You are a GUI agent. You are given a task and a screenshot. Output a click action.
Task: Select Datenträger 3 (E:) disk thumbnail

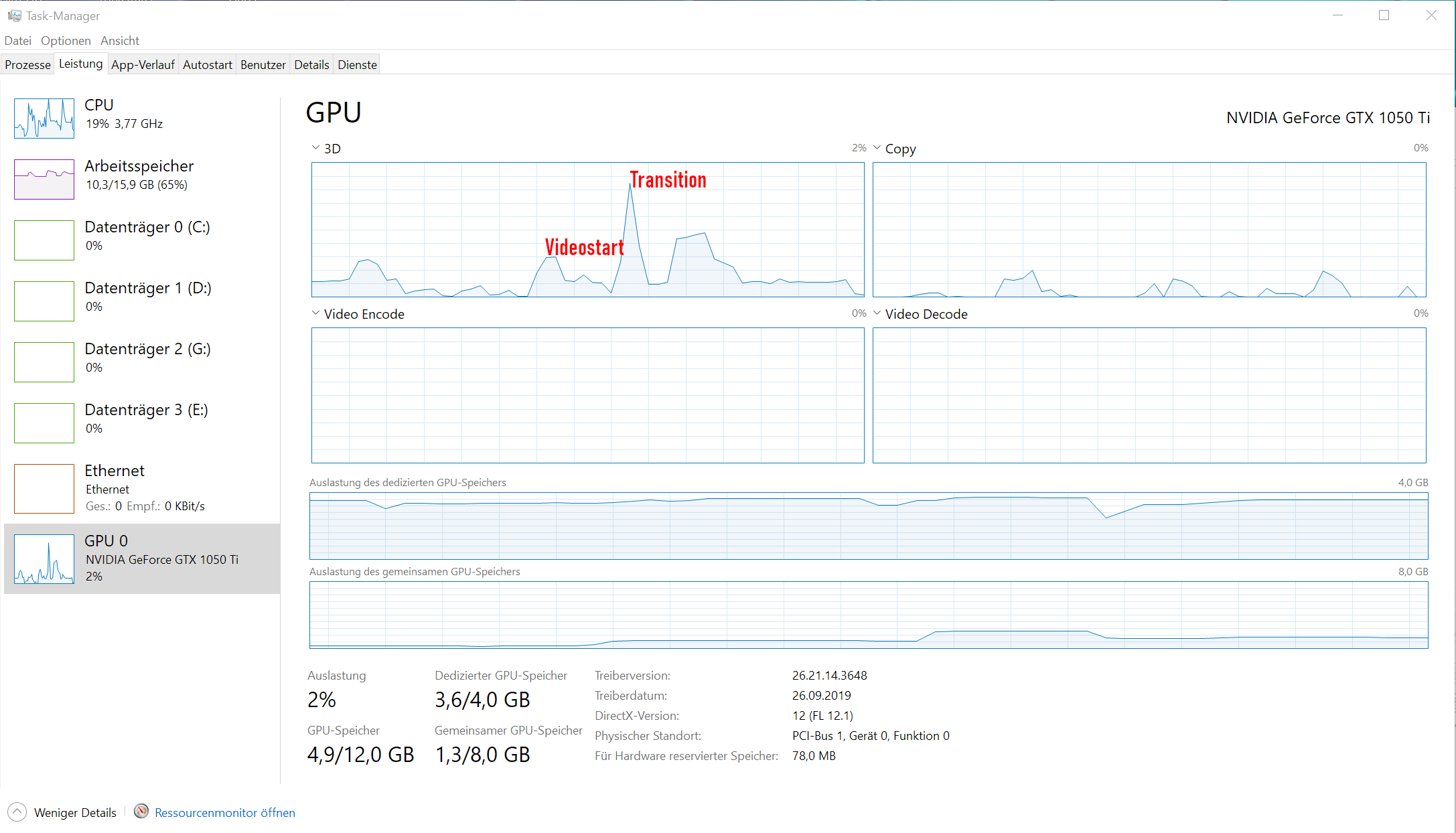[x=44, y=423]
